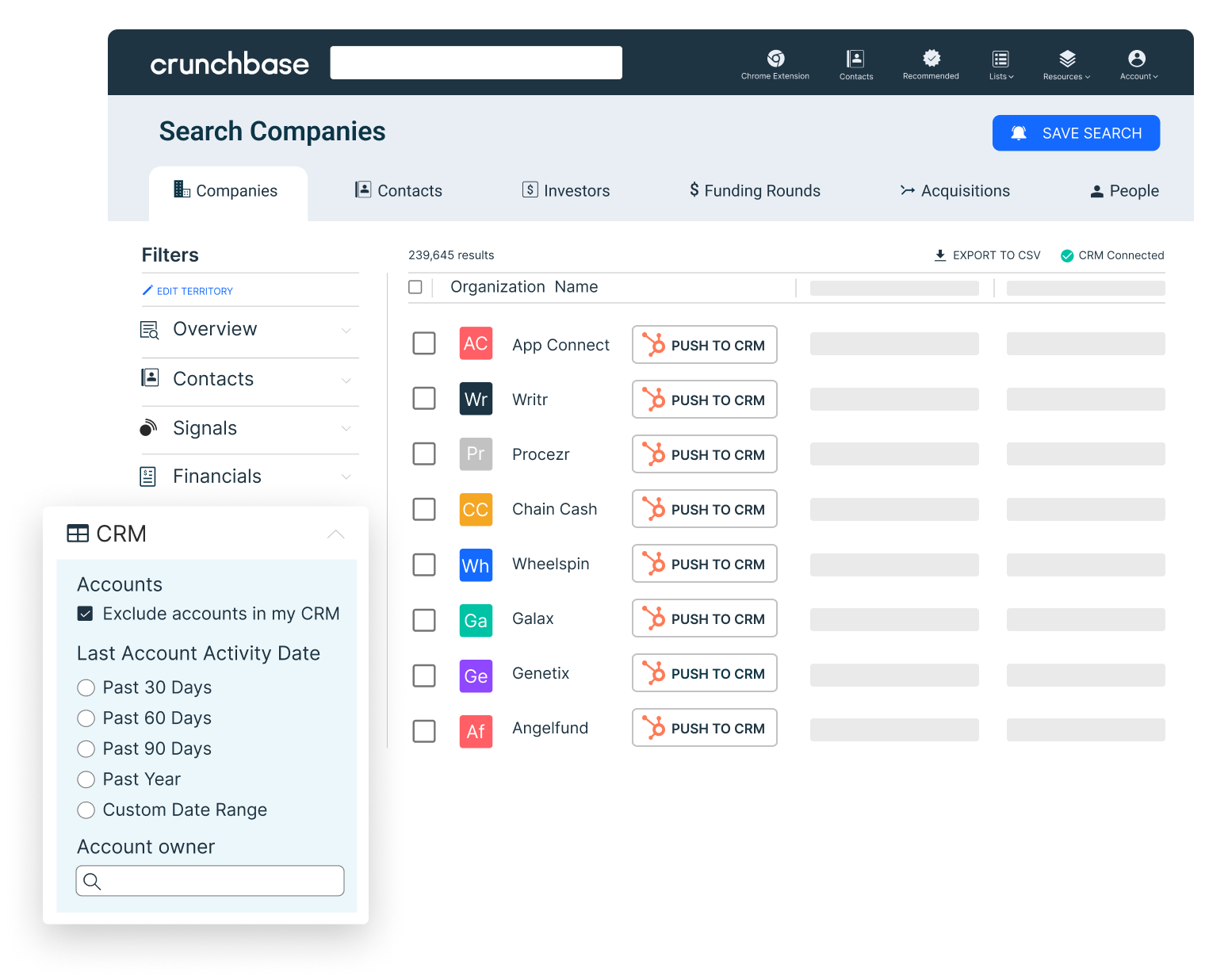
Task: Click the Pr logo for Procezr
Action: (476, 454)
